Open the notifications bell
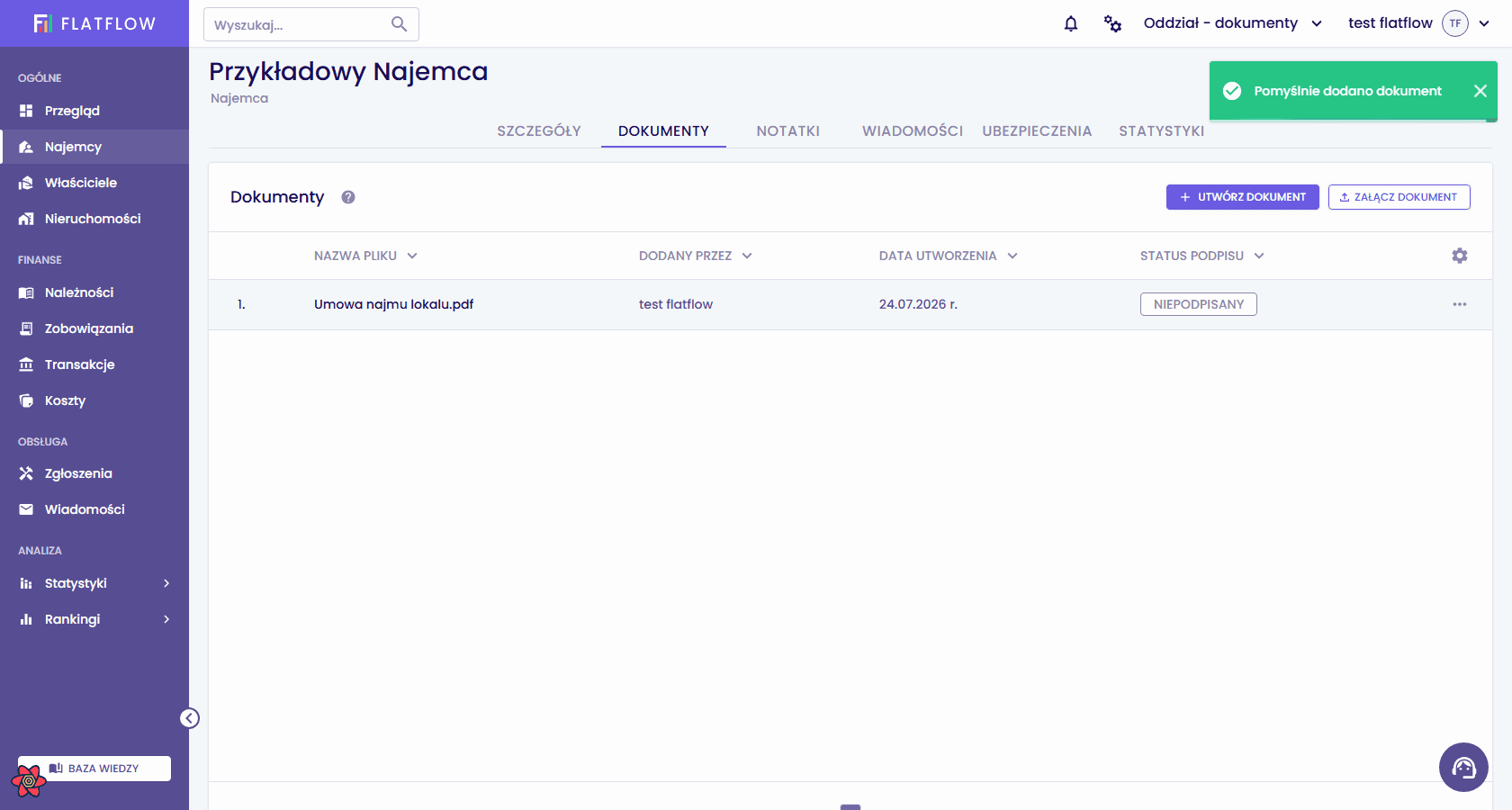 pyautogui.click(x=1071, y=23)
